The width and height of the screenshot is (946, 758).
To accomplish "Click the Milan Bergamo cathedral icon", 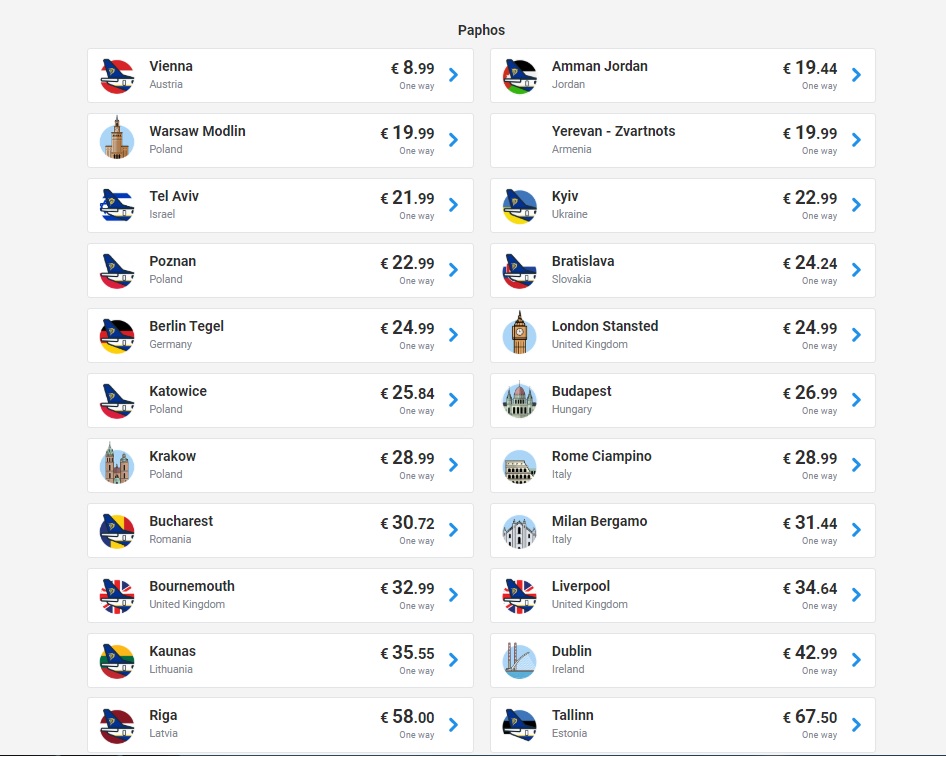I will click(519, 532).
